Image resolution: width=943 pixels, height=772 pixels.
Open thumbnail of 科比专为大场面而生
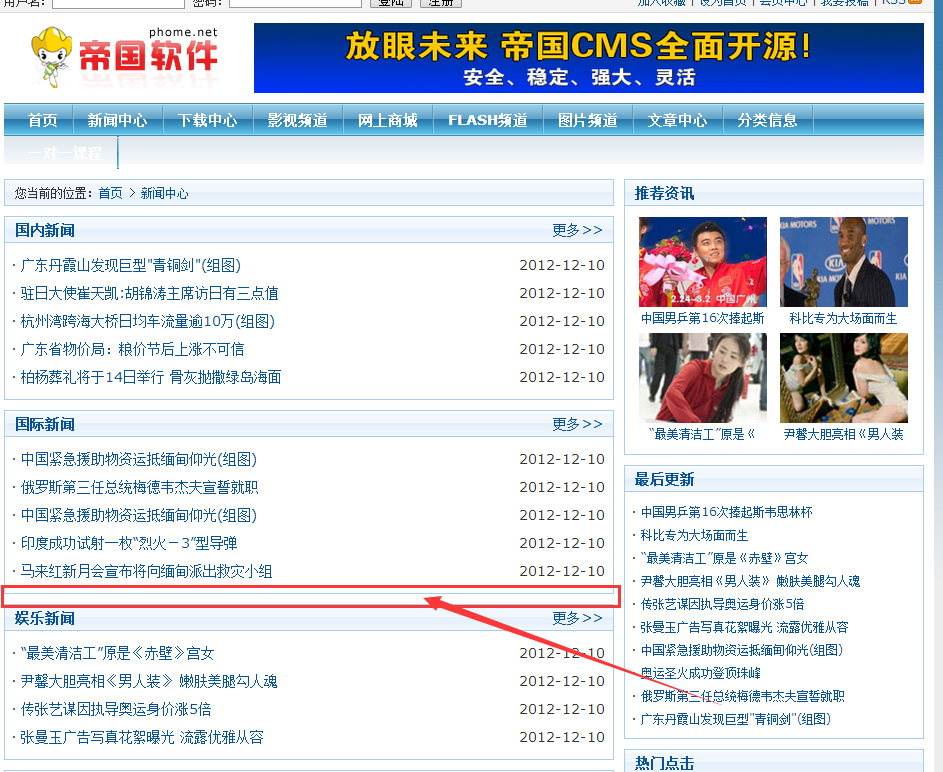coord(843,262)
